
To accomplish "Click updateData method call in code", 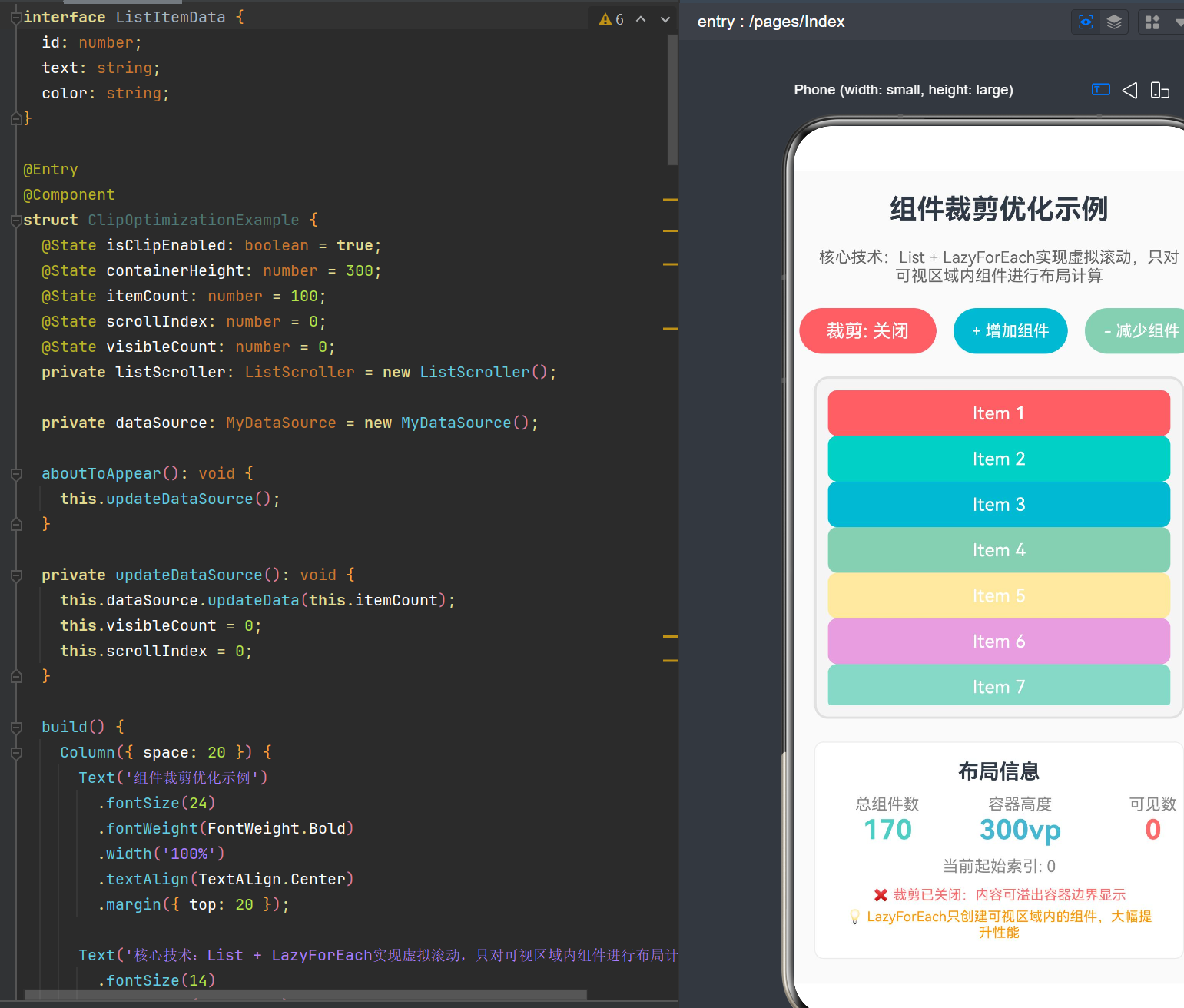I will (253, 600).
